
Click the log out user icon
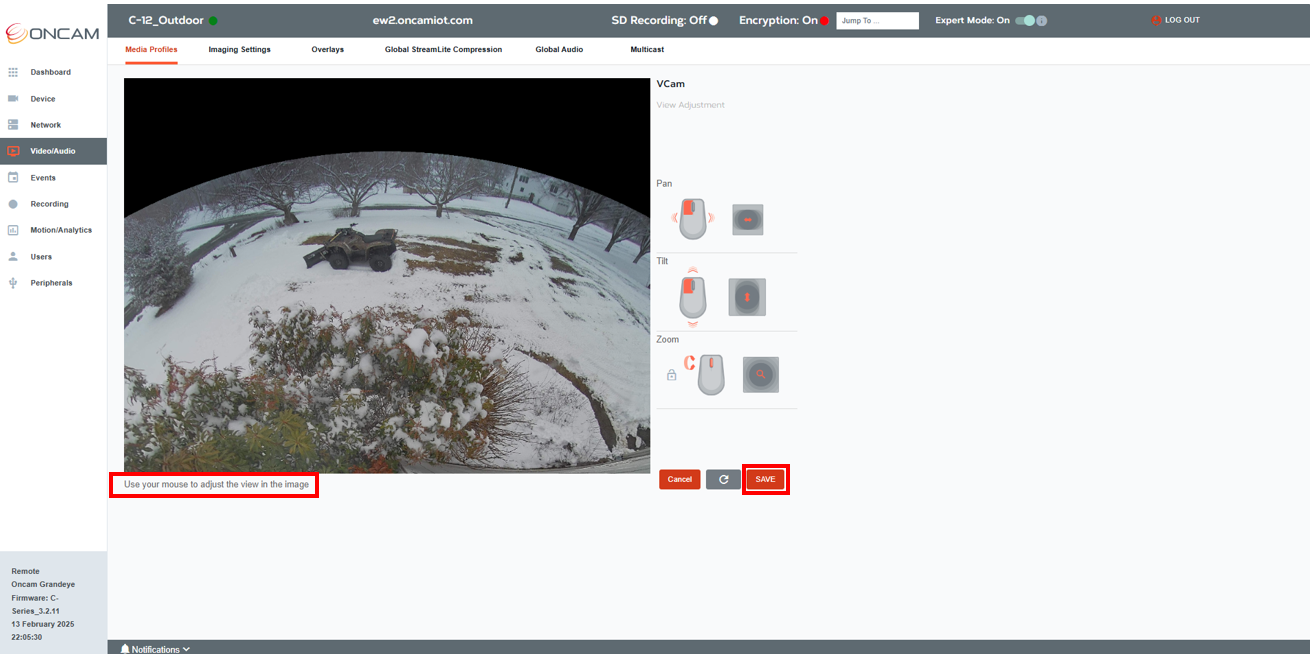point(1157,20)
